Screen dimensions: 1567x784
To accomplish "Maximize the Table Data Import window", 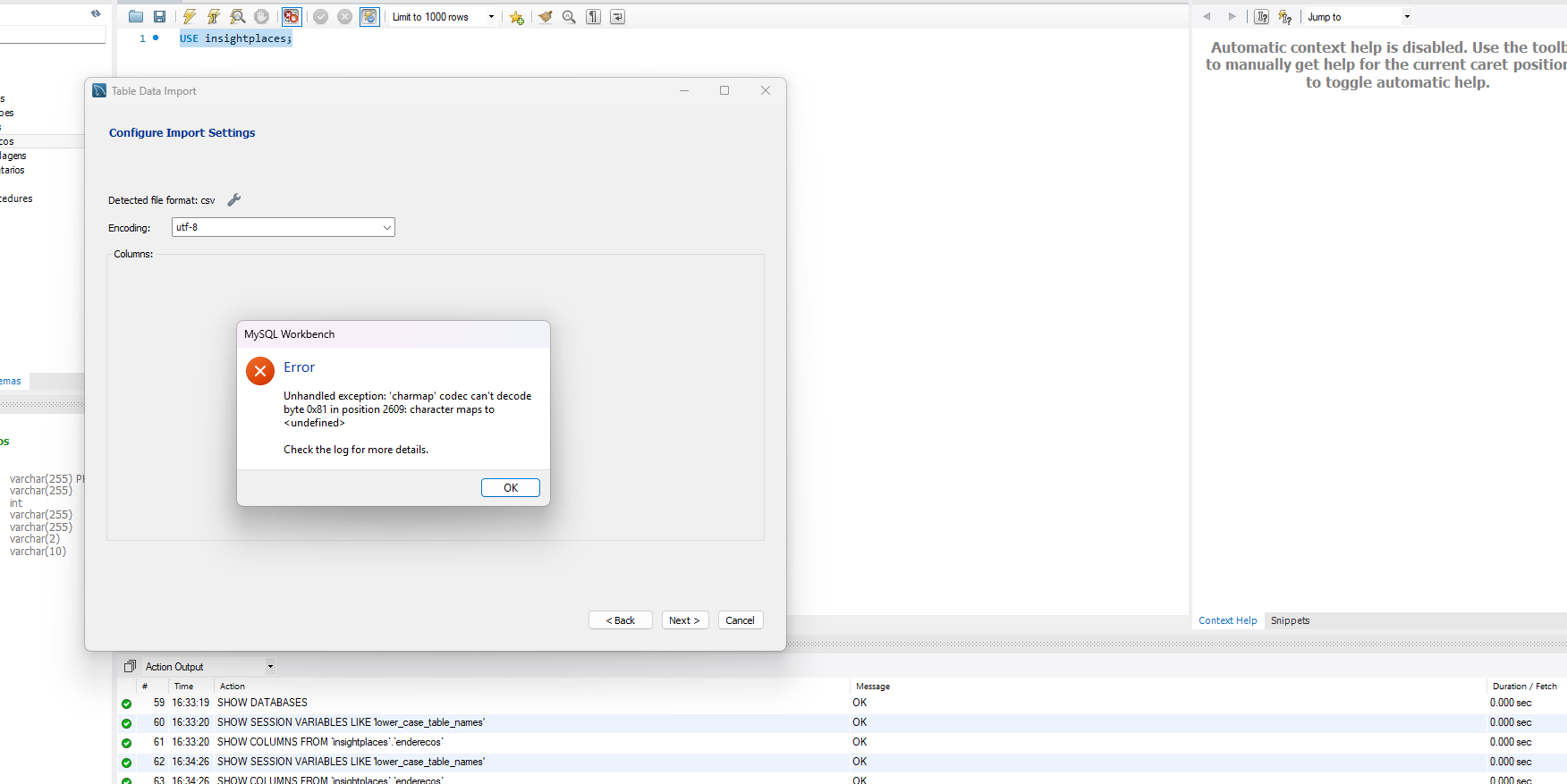I will 724,90.
